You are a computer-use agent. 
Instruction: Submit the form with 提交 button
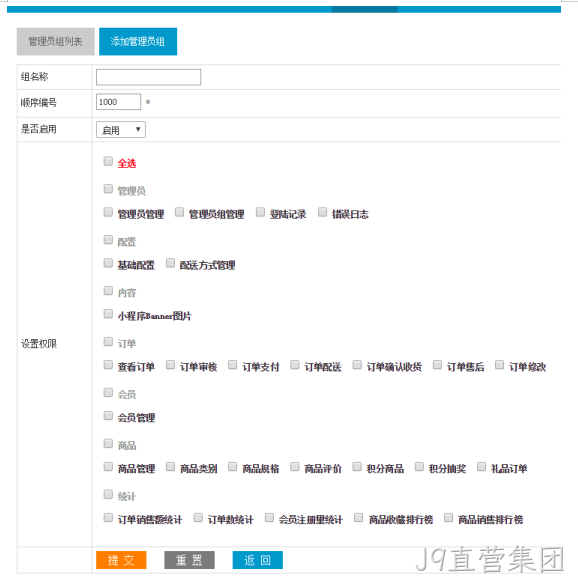point(121,560)
